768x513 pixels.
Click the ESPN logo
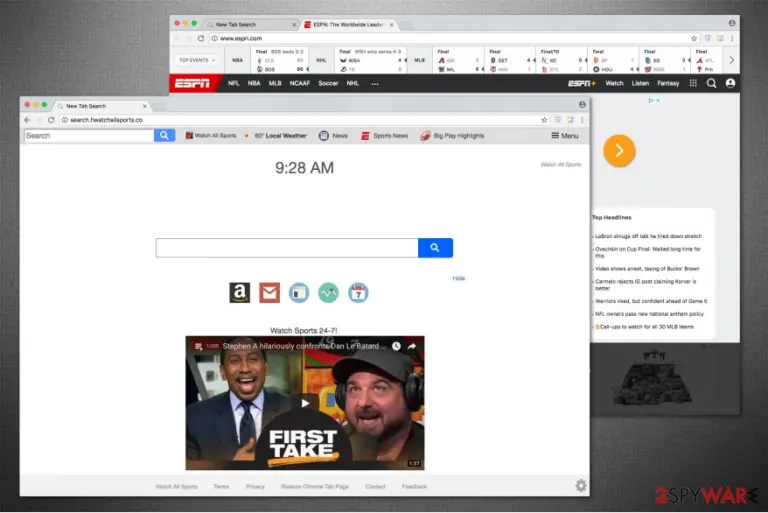192,83
